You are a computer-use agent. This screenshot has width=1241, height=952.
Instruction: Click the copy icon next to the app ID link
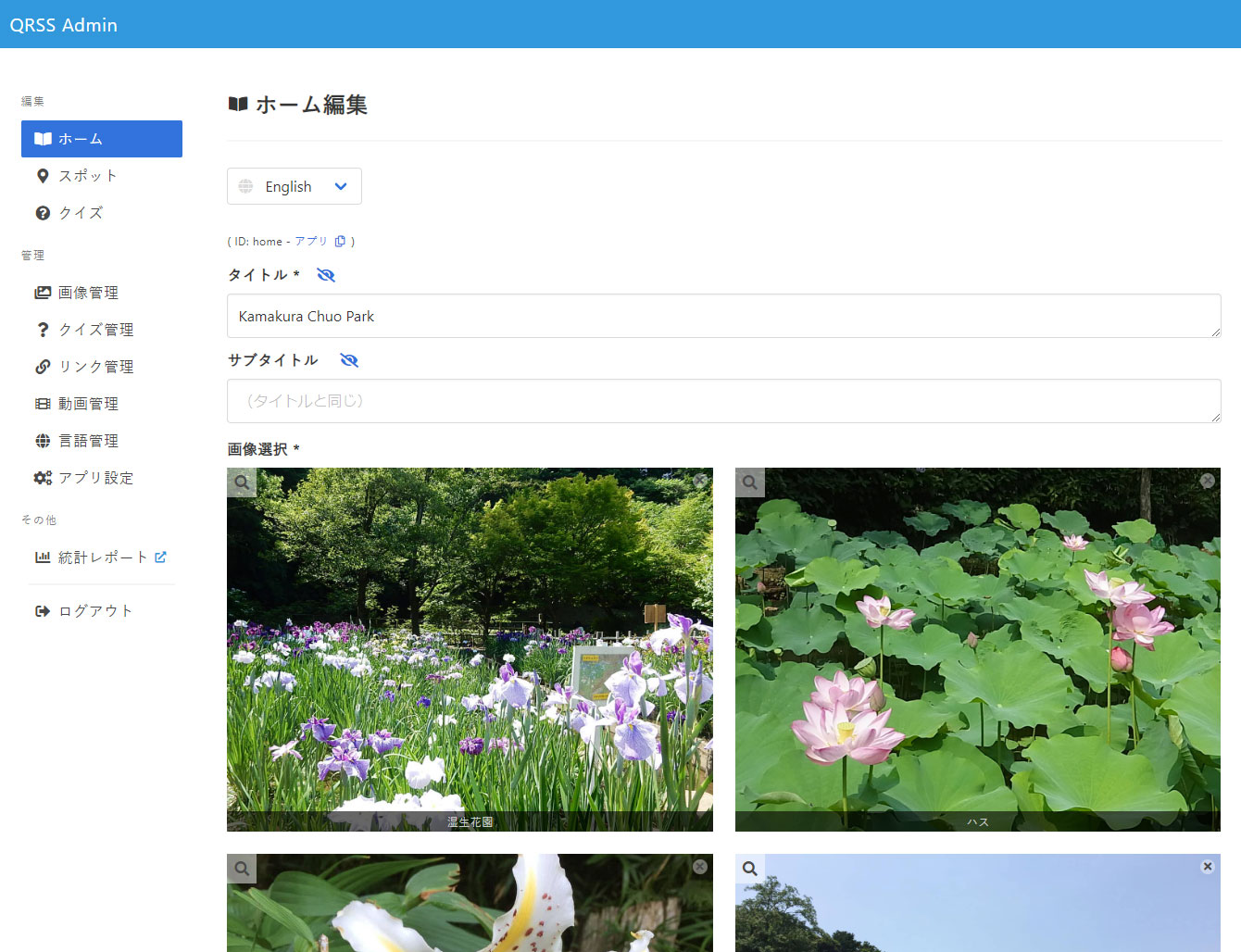click(340, 242)
